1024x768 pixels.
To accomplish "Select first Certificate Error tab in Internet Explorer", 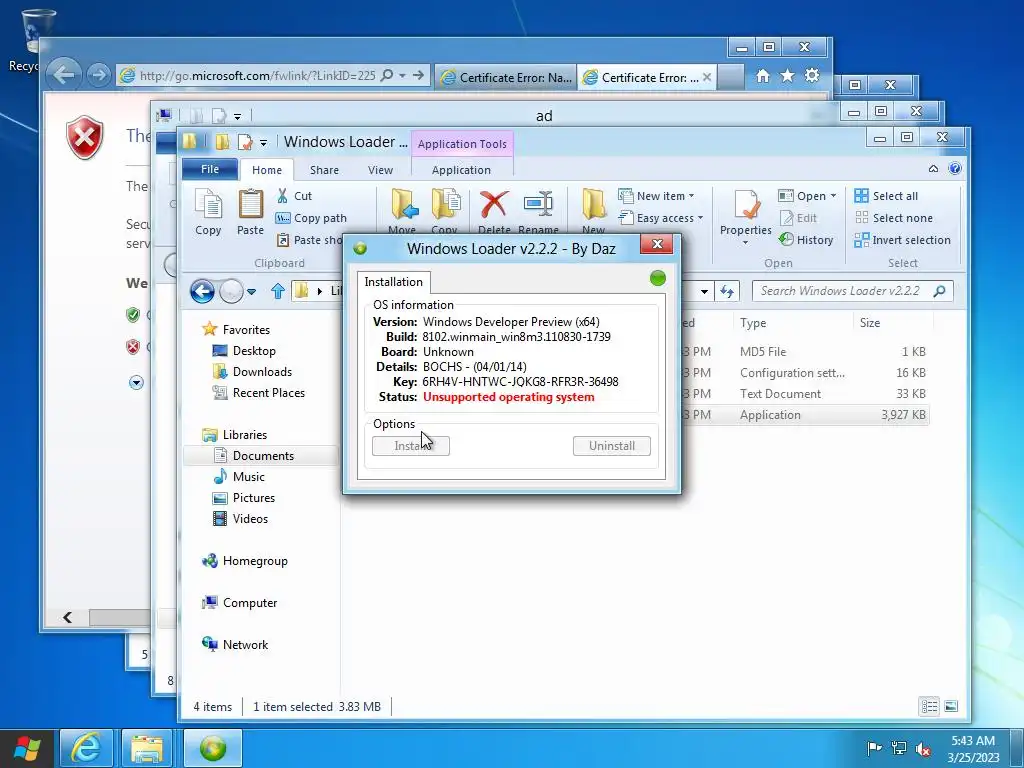I will pyautogui.click(x=505, y=77).
